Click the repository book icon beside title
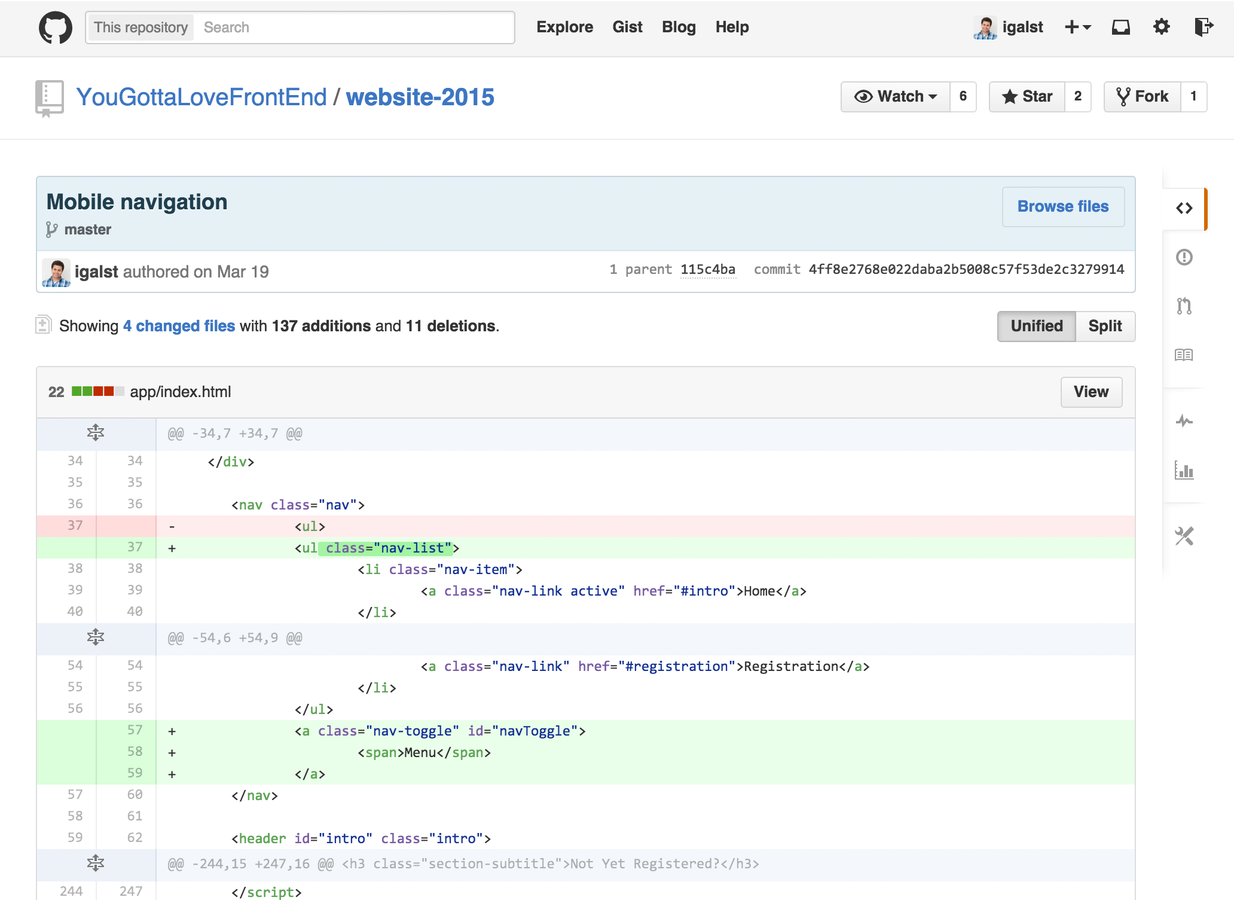 pos(49,98)
